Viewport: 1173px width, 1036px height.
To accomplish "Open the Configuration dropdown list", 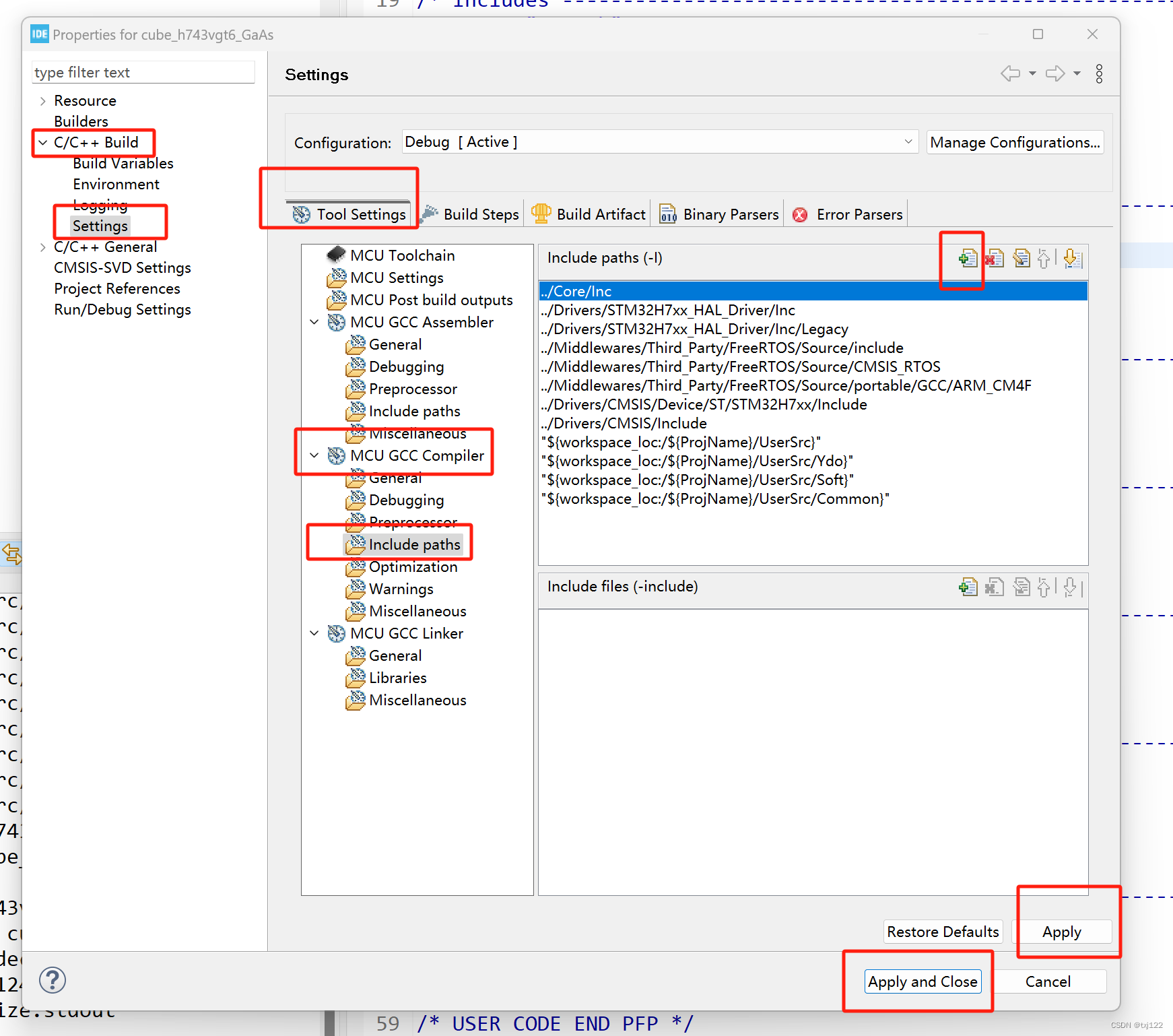I will pyautogui.click(x=908, y=141).
